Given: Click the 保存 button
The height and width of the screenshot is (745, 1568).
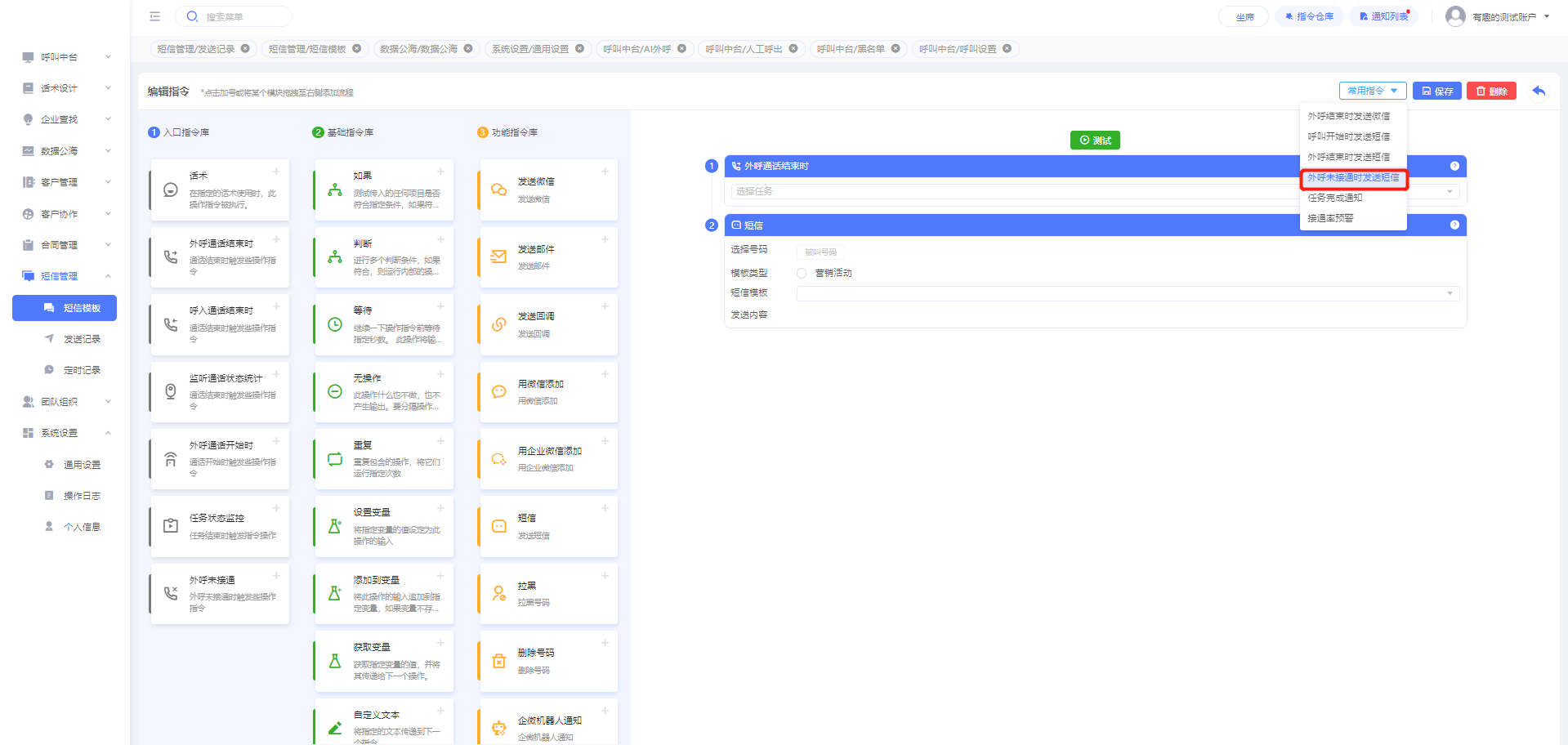Looking at the screenshot, I should tap(1437, 91).
